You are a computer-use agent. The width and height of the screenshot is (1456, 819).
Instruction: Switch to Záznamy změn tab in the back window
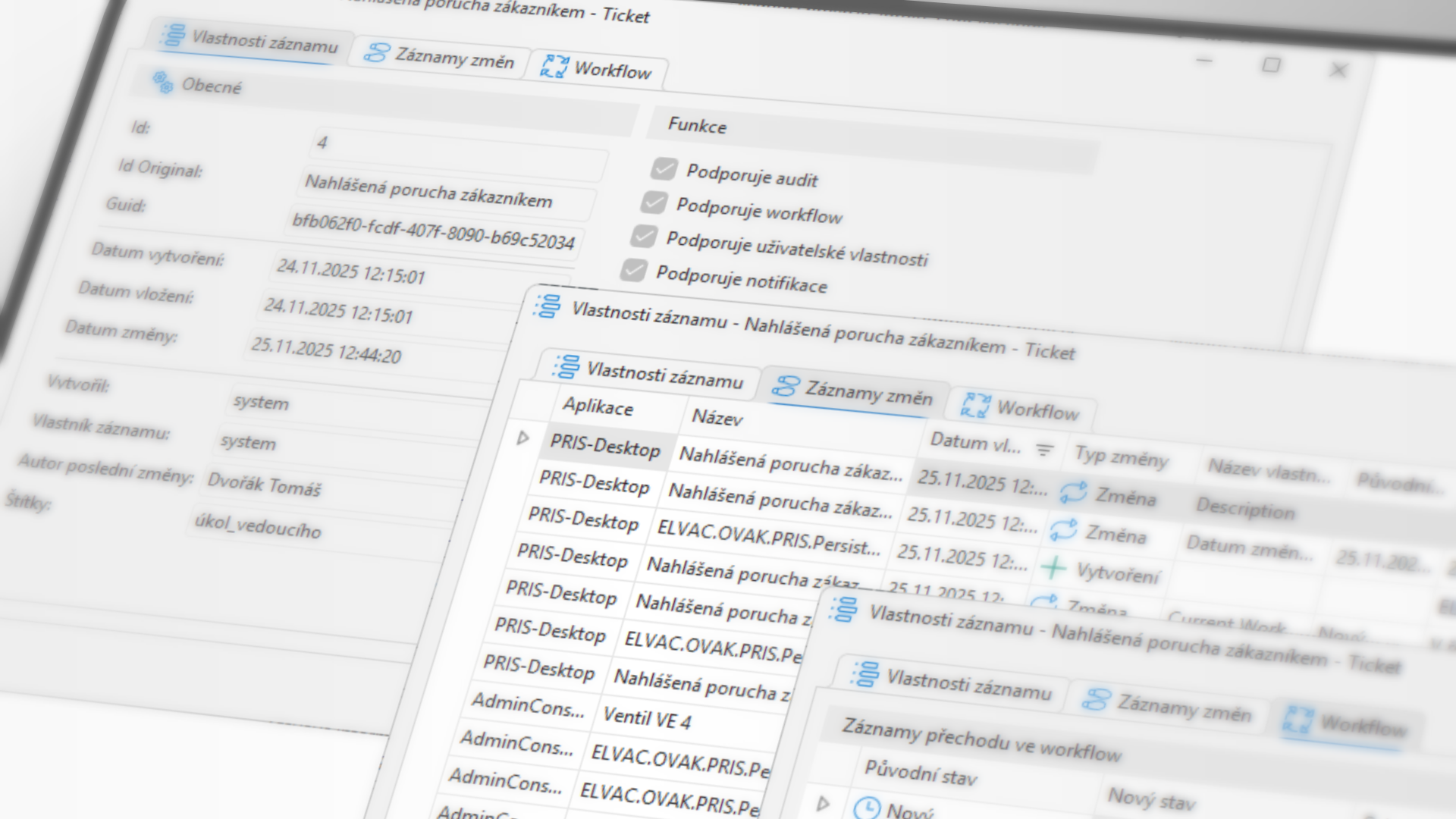point(440,57)
